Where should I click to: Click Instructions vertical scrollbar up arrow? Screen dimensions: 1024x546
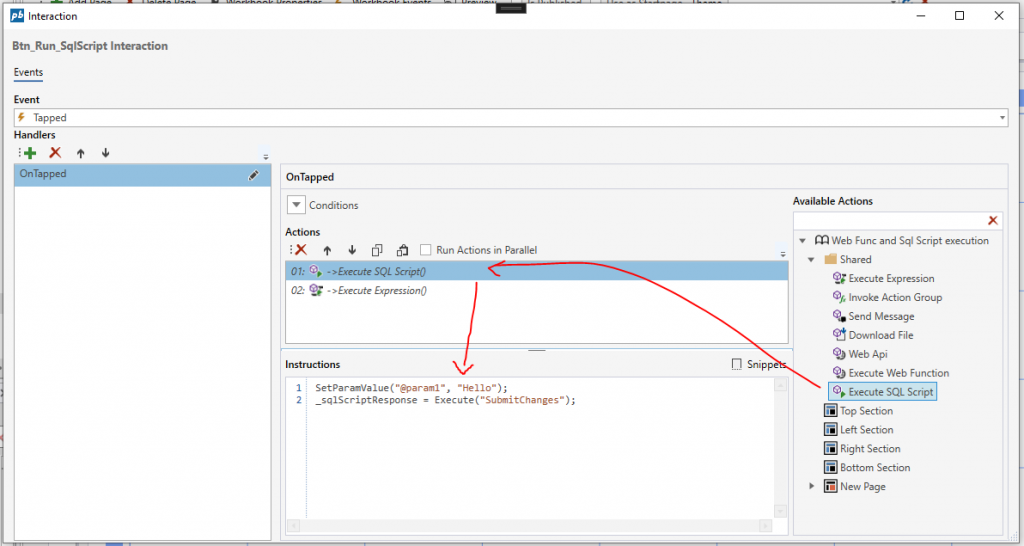[x=780, y=385]
